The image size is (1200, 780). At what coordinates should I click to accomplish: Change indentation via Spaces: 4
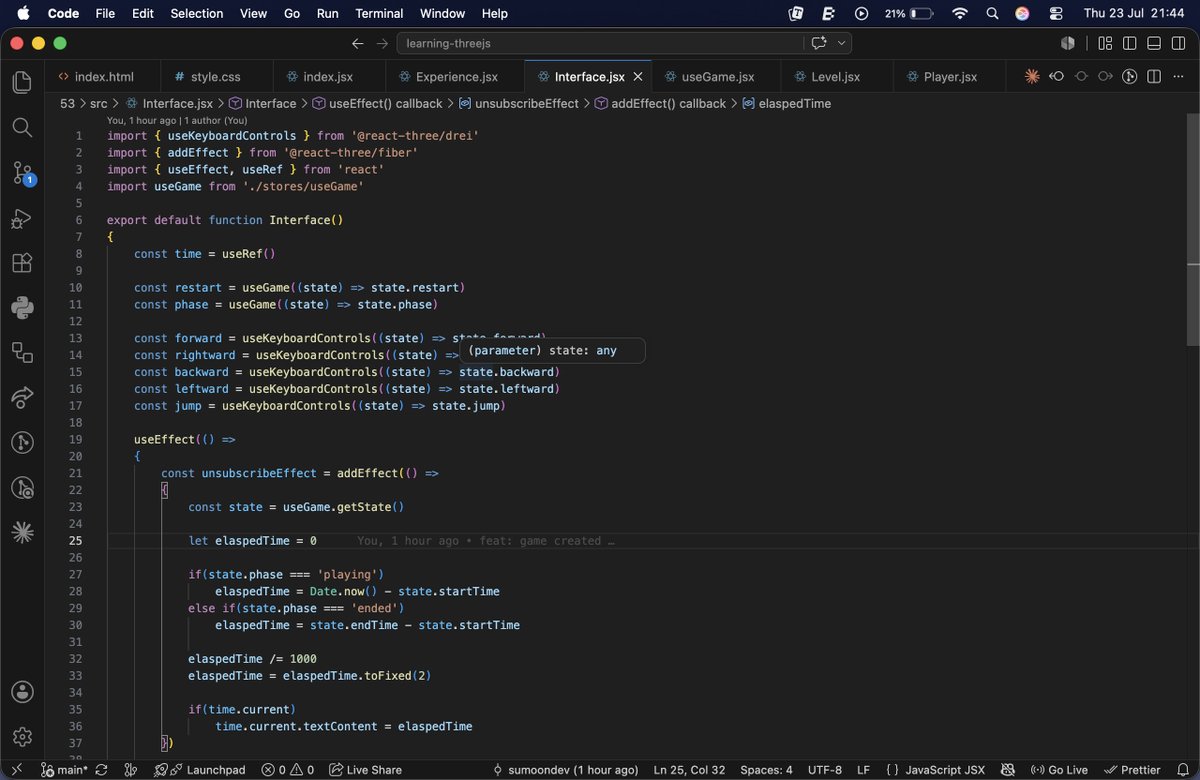[x=767, y=770]
